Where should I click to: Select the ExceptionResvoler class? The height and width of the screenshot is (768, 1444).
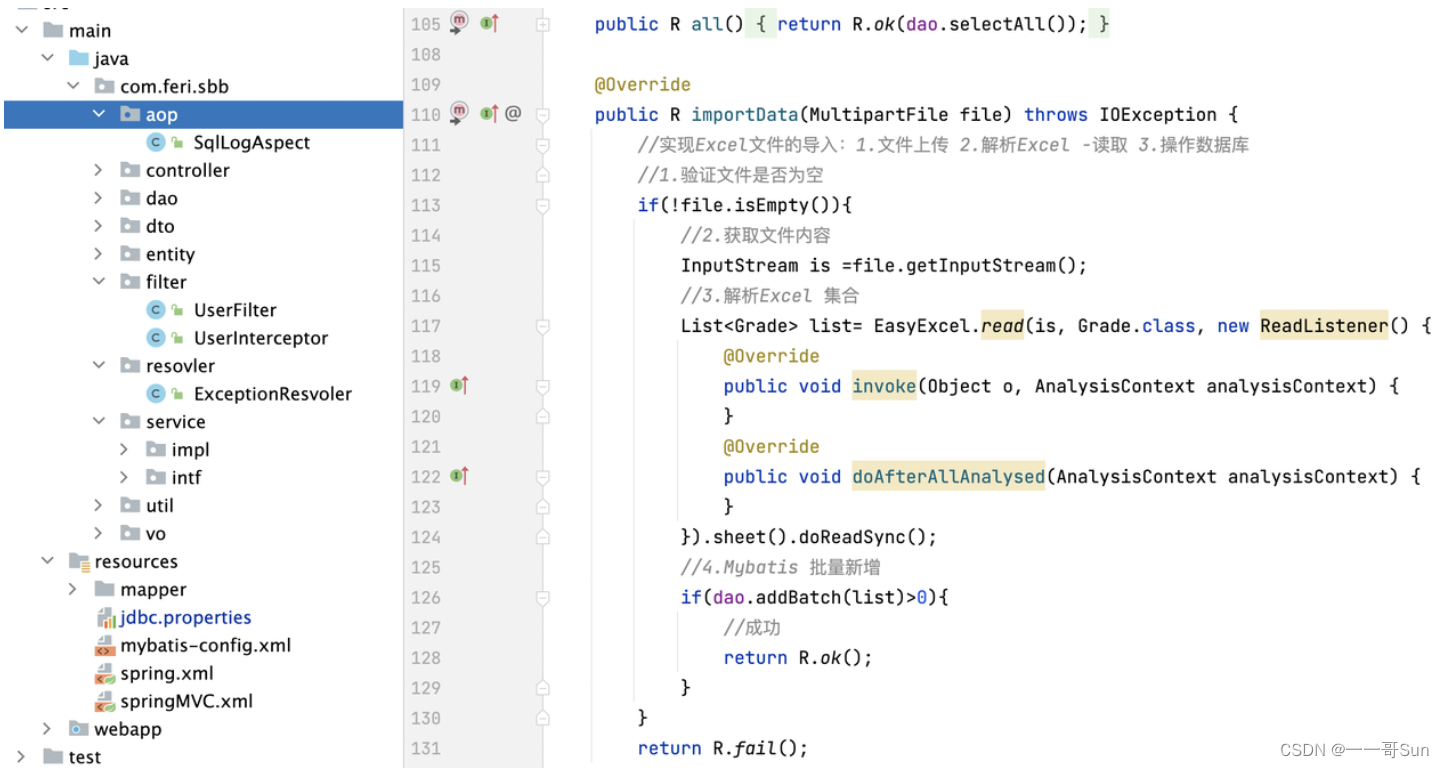coord(272,394)
